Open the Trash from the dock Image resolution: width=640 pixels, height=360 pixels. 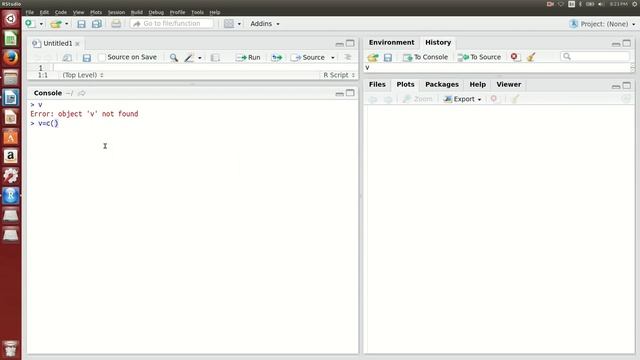(x=11, y=349)
